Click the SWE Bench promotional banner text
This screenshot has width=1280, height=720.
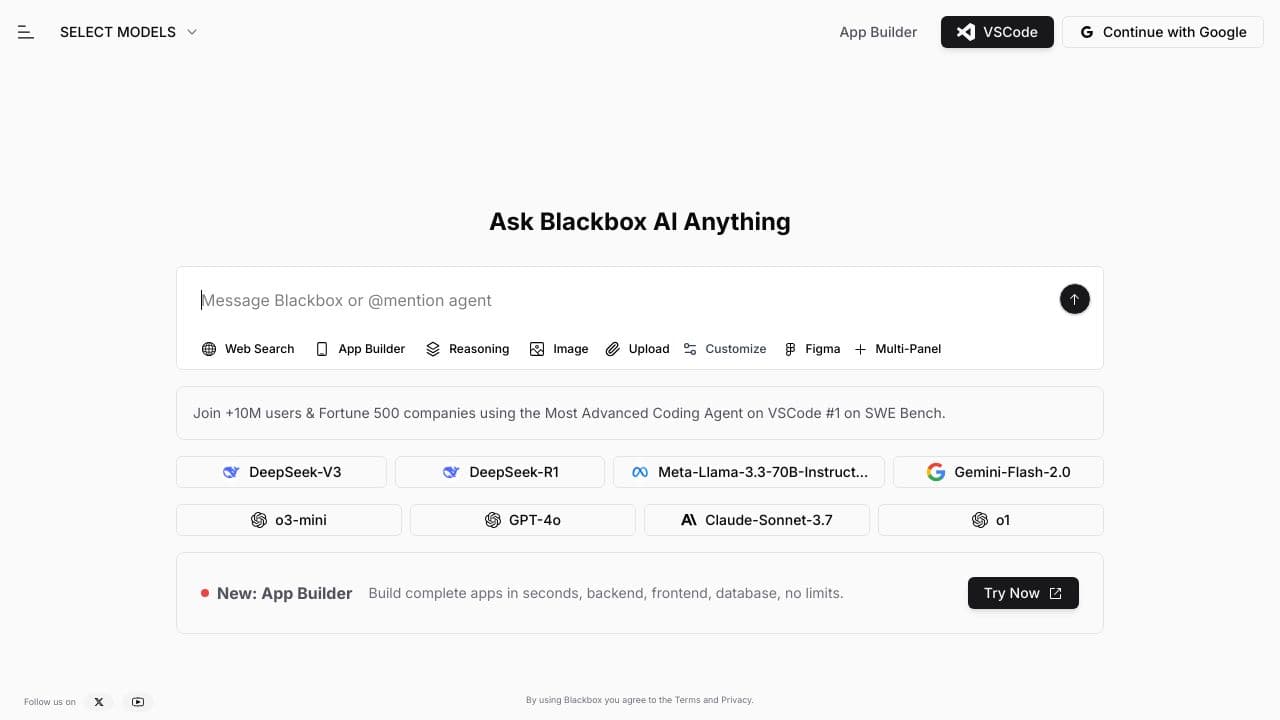click(x=569, y=413)
